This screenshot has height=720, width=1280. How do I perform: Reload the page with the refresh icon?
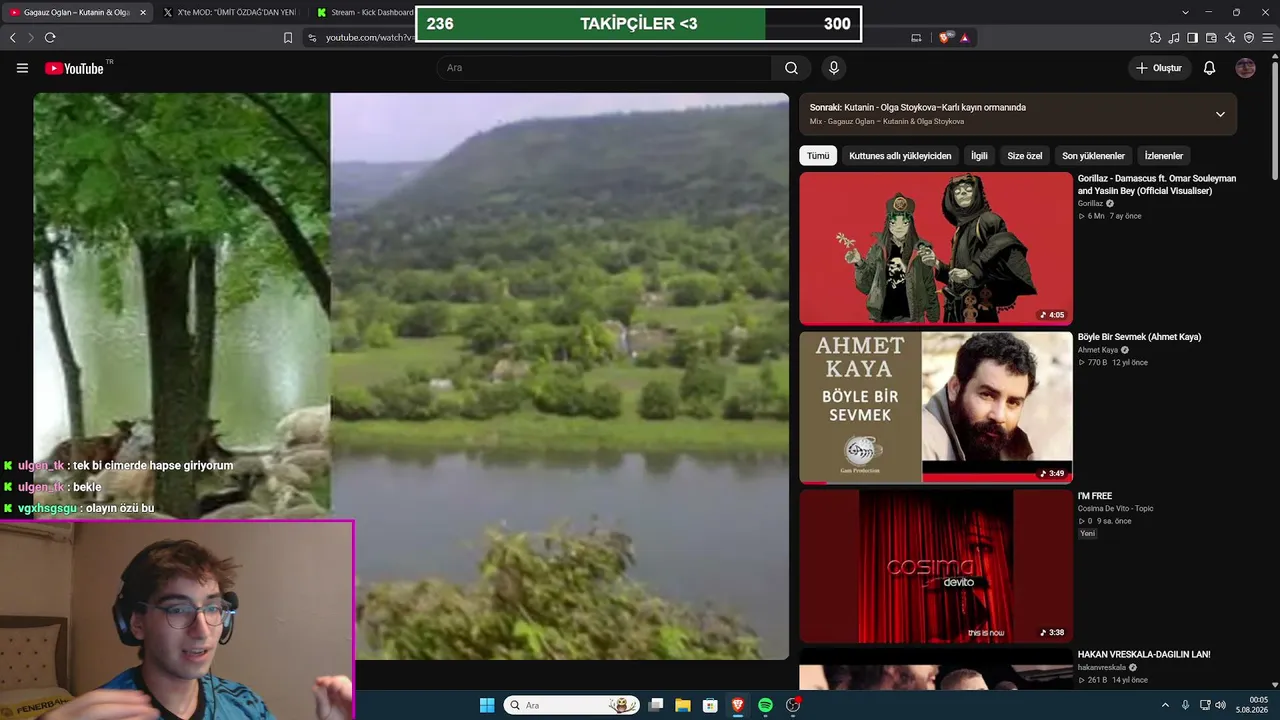[50, 38]
